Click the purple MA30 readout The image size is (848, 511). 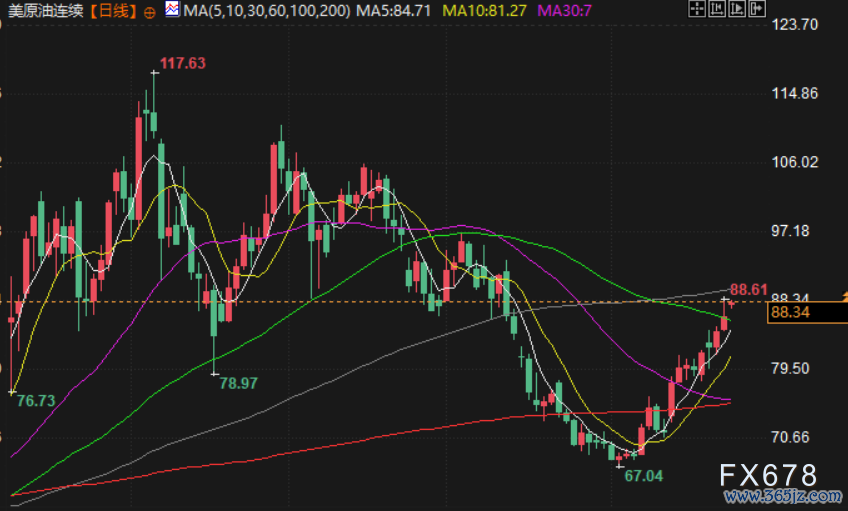click(565, 10)
